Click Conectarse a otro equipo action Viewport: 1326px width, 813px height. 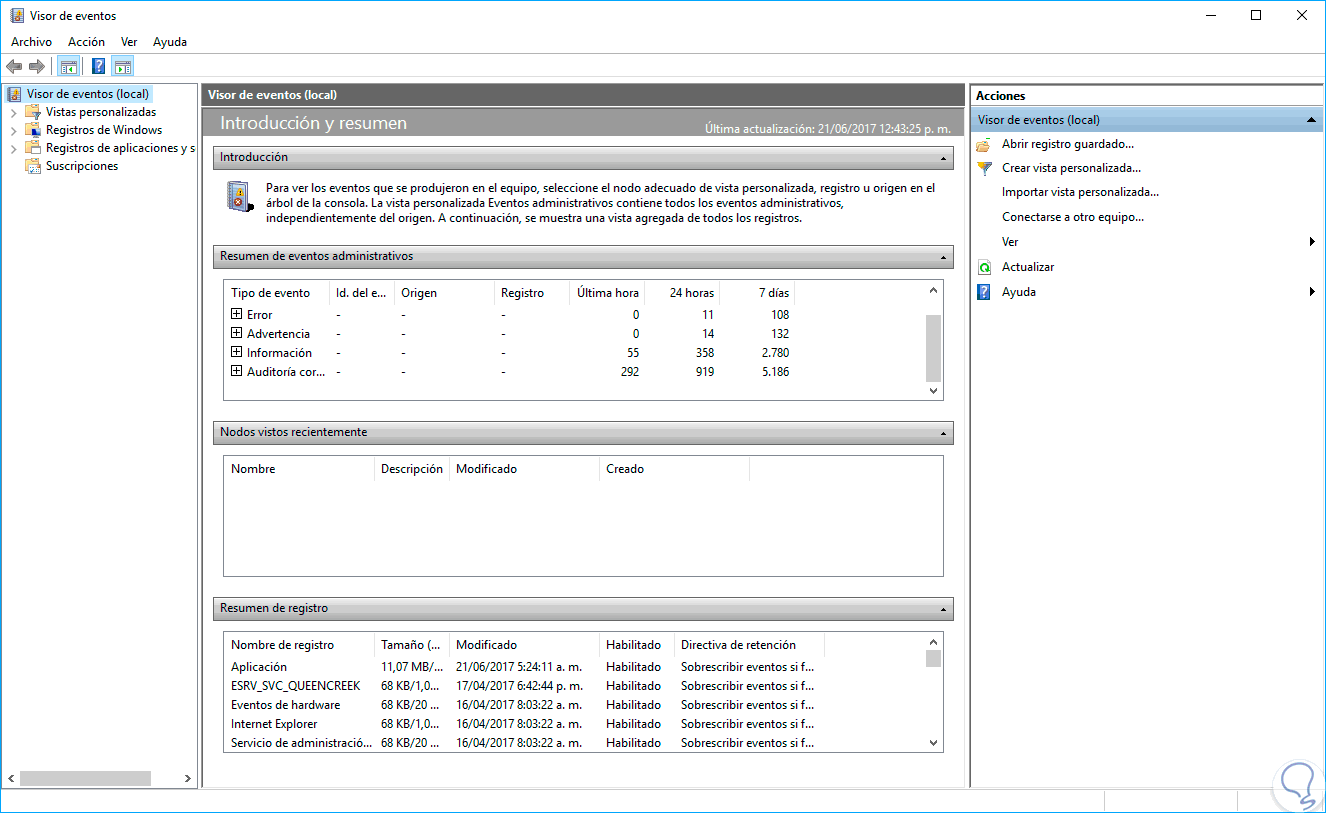point(1072,217)
